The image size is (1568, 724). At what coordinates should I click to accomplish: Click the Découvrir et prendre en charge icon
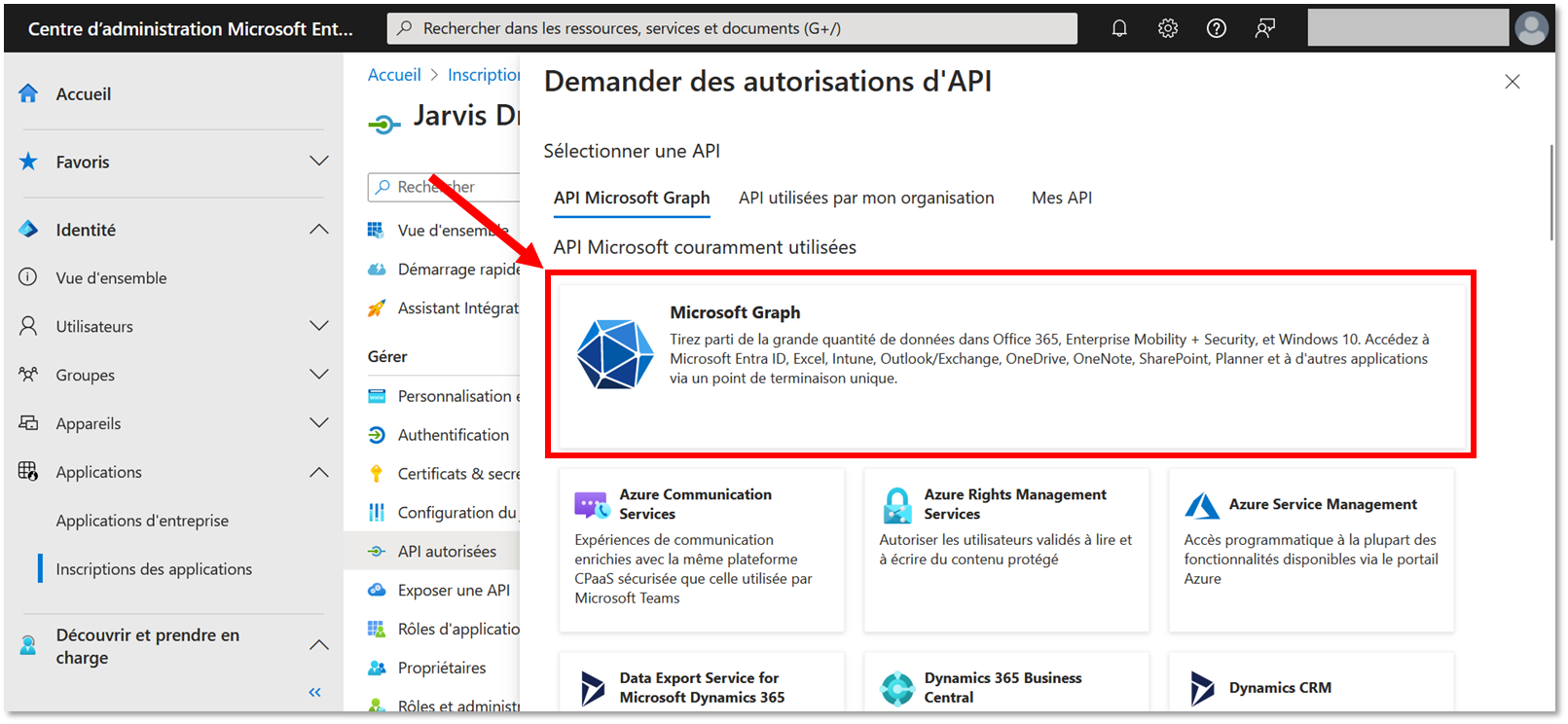pos(28,644)
